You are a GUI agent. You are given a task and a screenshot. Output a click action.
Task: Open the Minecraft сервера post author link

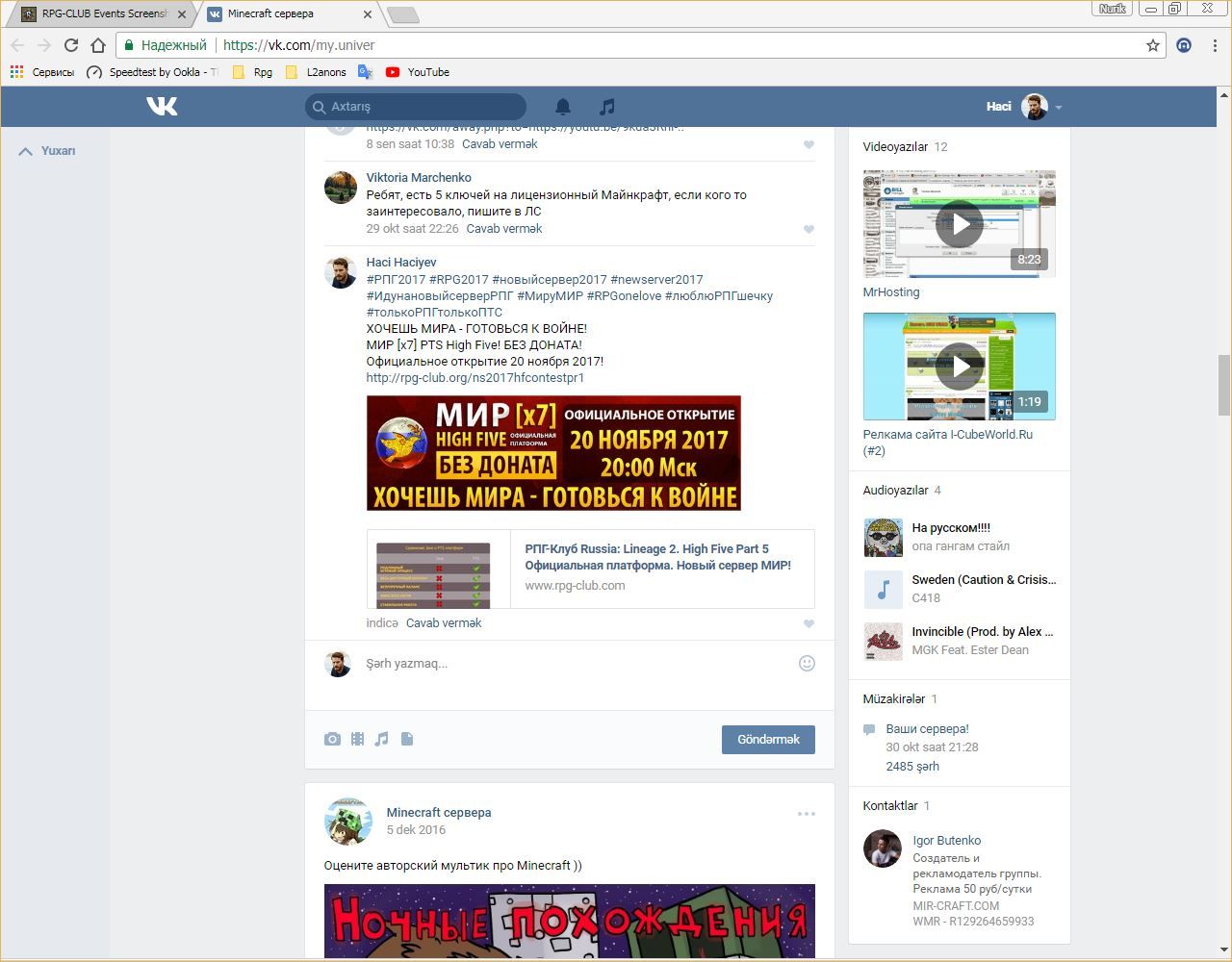point(439,813)
